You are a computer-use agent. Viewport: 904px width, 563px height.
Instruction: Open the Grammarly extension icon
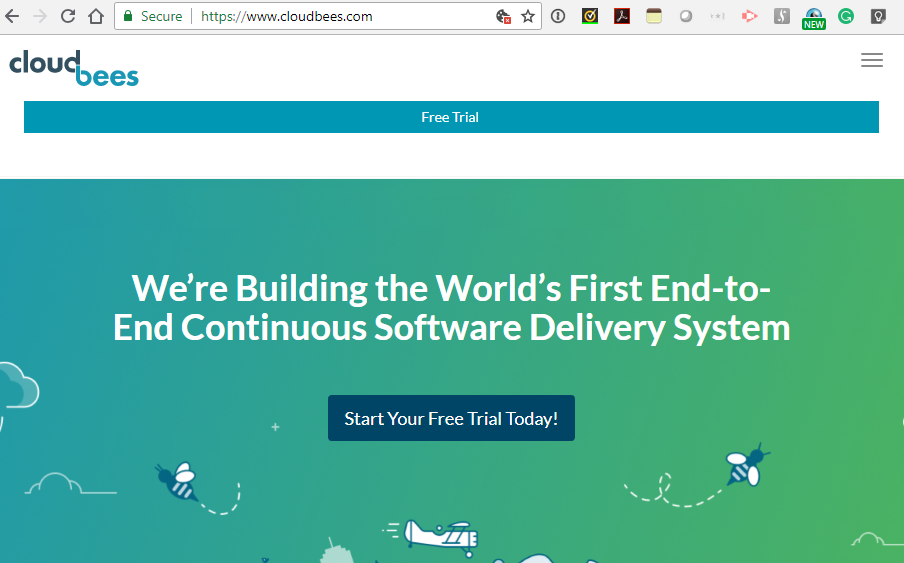click(846, 16)
